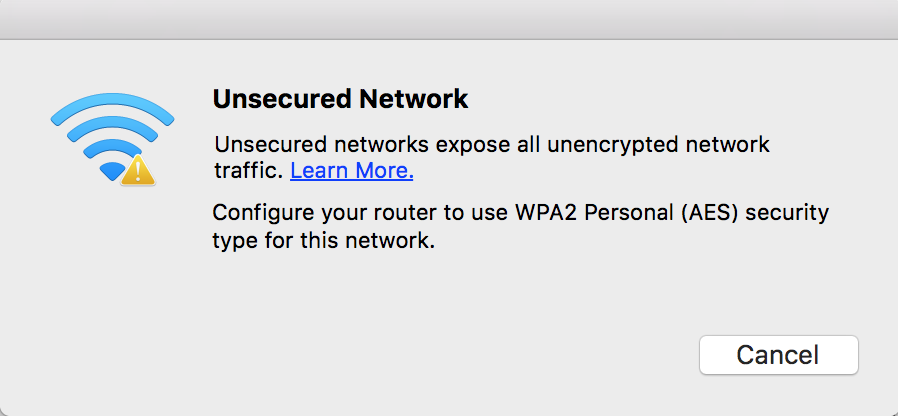This screenshot has width=898, height=416.
Task: Click the word 'Network' in the bold heading
Action: (x=413, y=99)
